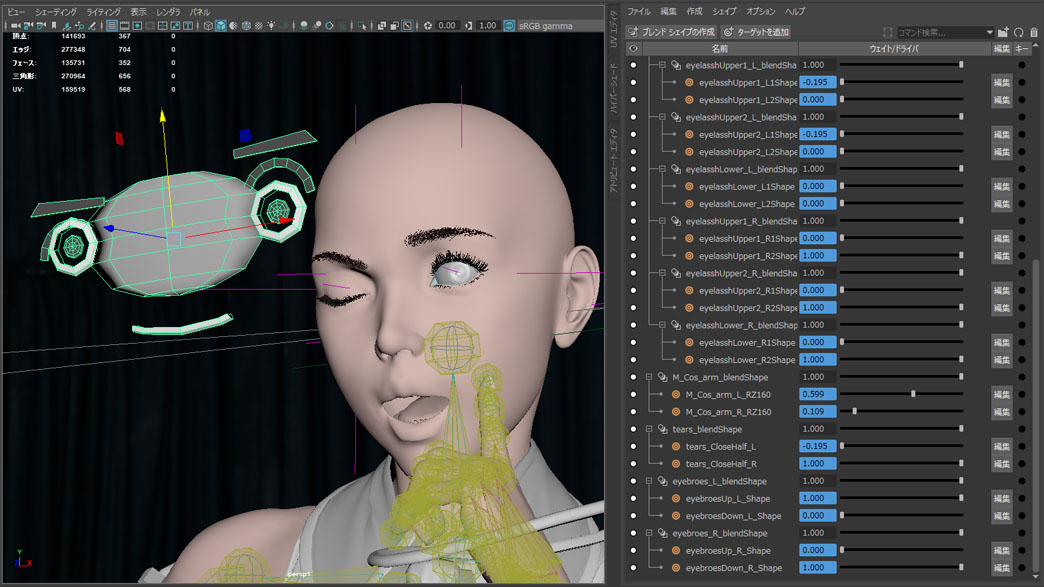Collapse the eyelashUpper1_R_blendShape group
The height and width of the screenshot is (587, 1044).
tap(662, 221)
